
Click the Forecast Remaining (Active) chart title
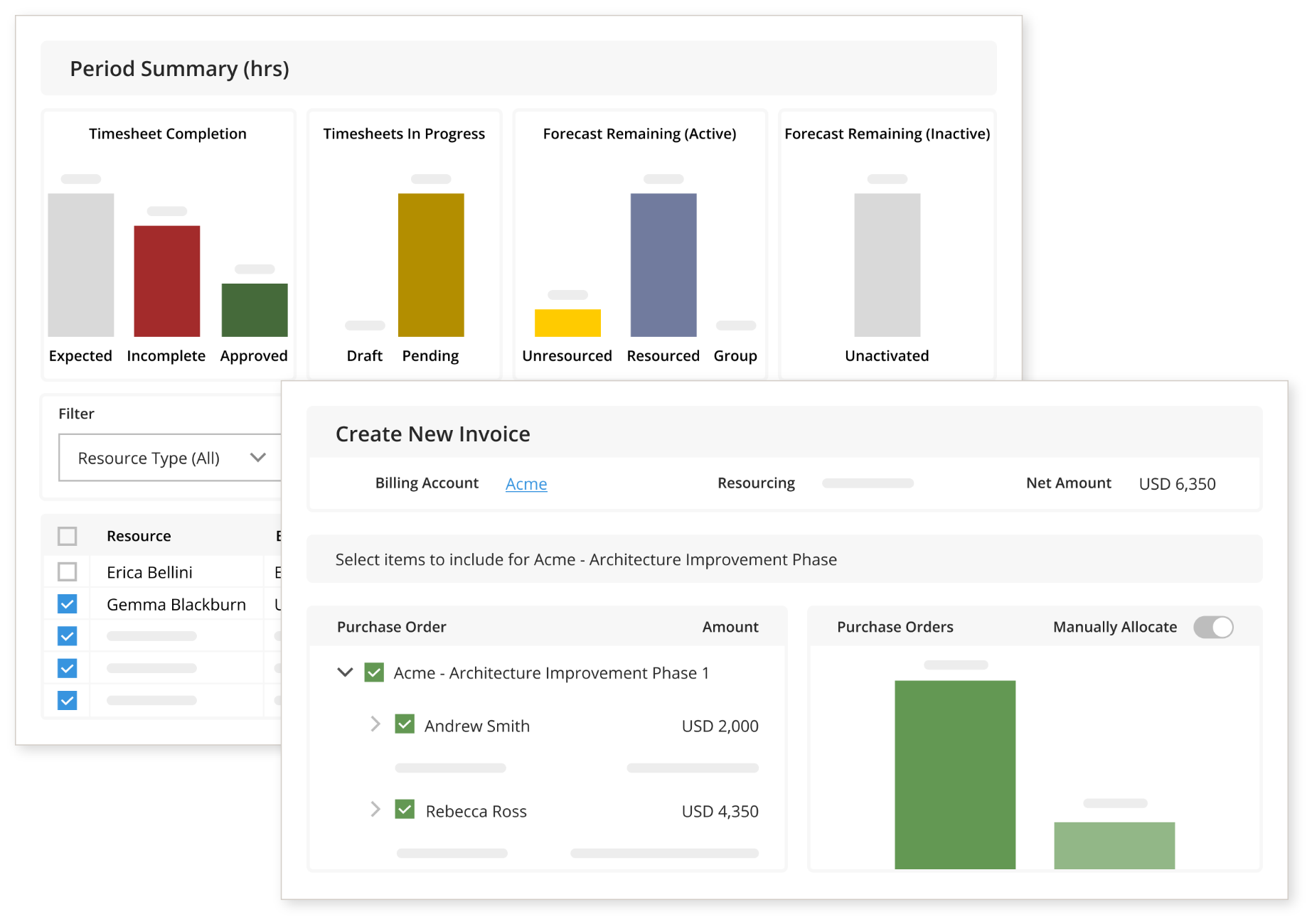(x=640, y=134)
